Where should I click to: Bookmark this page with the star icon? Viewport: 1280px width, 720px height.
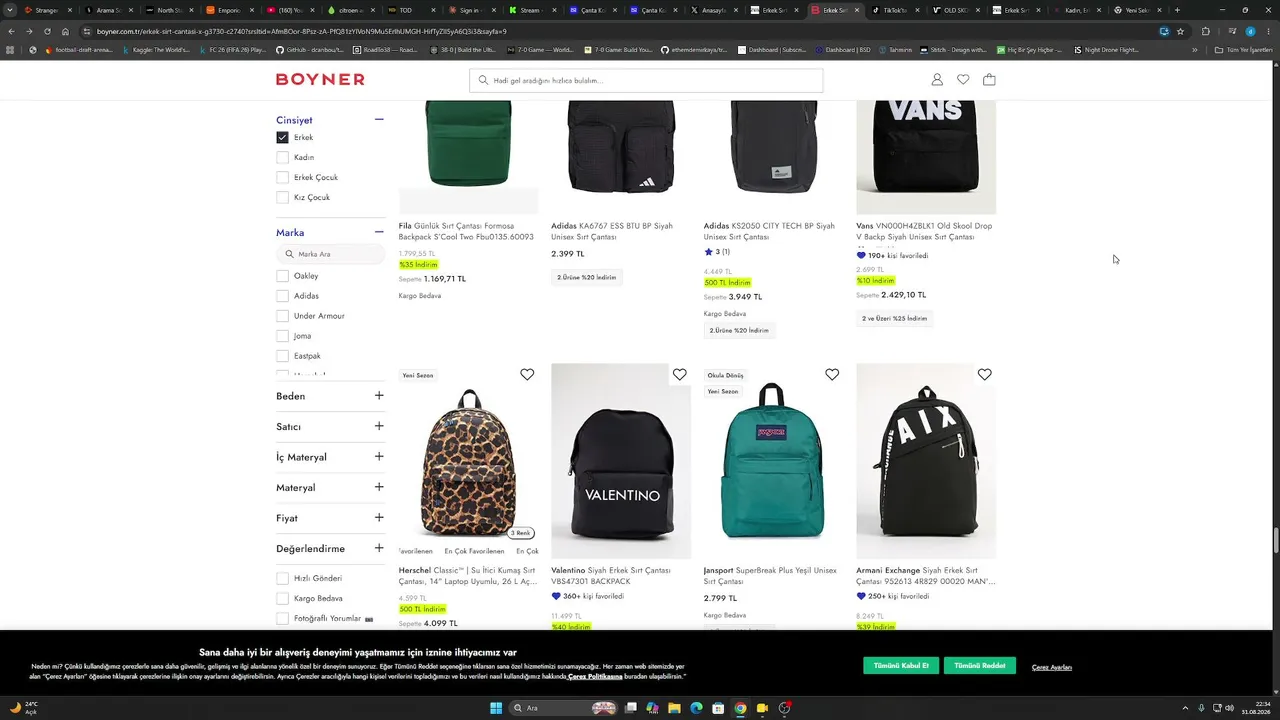pyautogui.click(x=1180, y=31)
